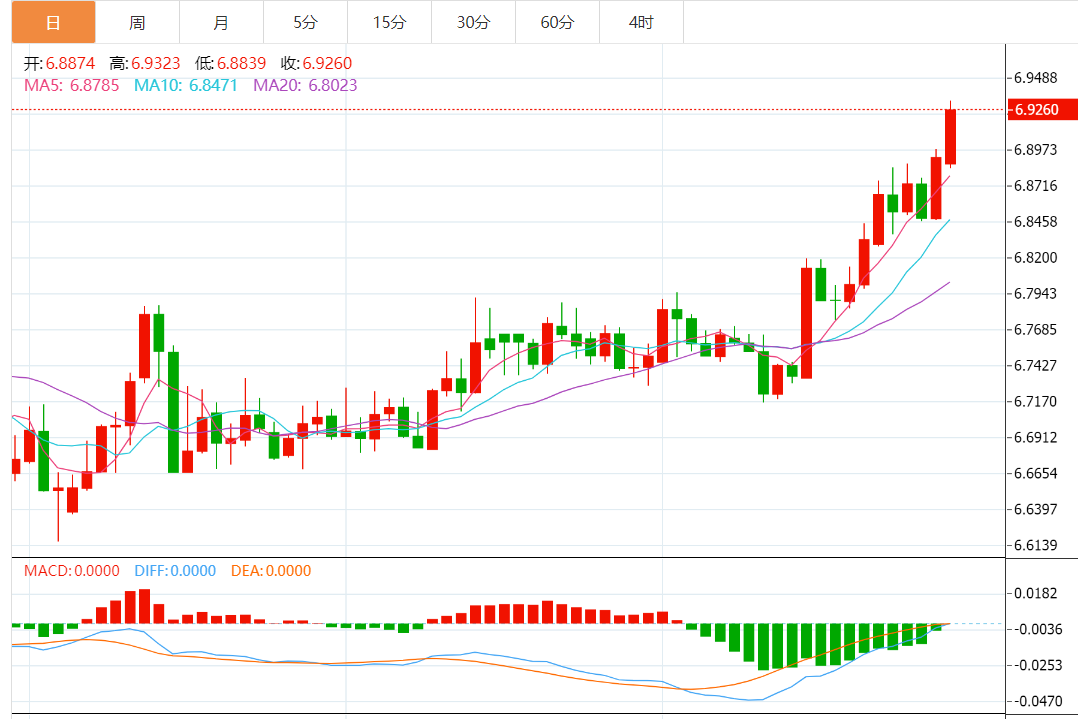Click the 6.8716 price axis label

[1035, 186]
